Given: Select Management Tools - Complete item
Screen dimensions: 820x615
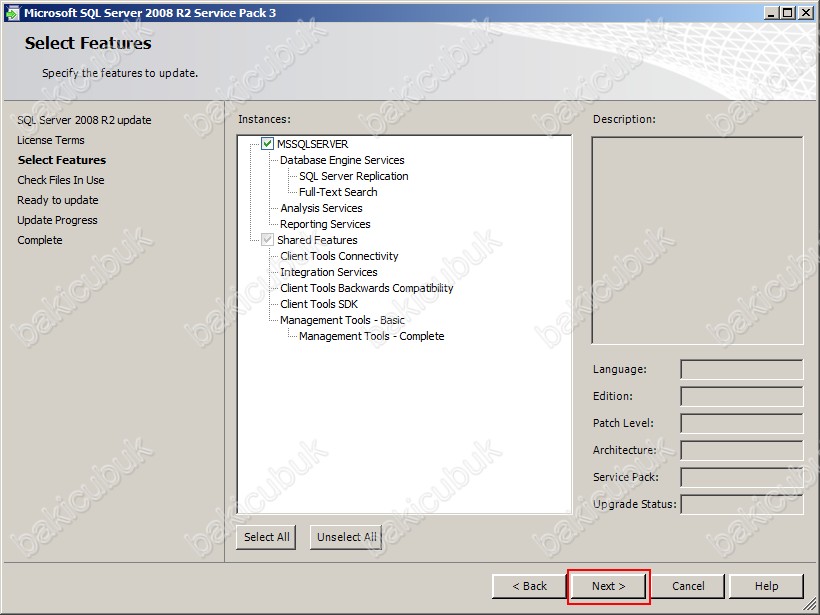Looking at the screenshot, I should pos(371,336).
